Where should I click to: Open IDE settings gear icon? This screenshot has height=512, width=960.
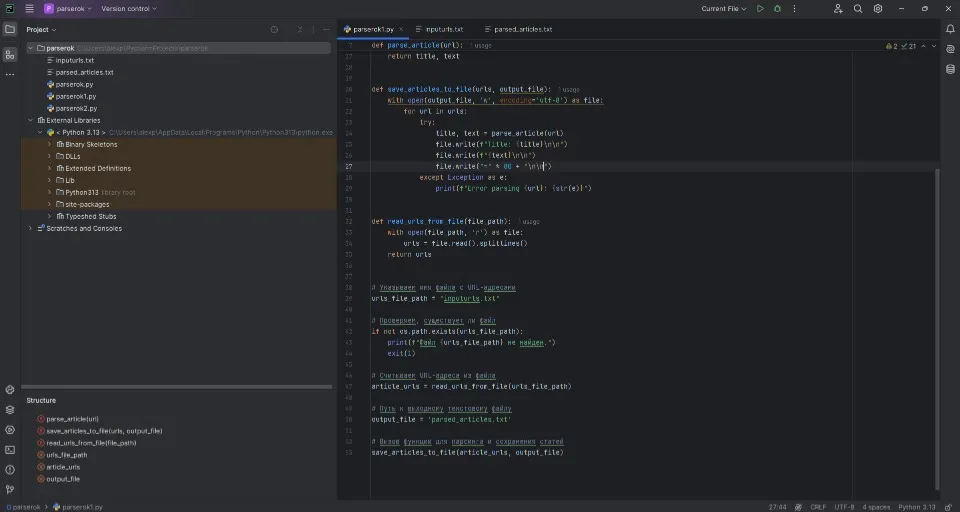pyautogui.click(x=878, y=9)
